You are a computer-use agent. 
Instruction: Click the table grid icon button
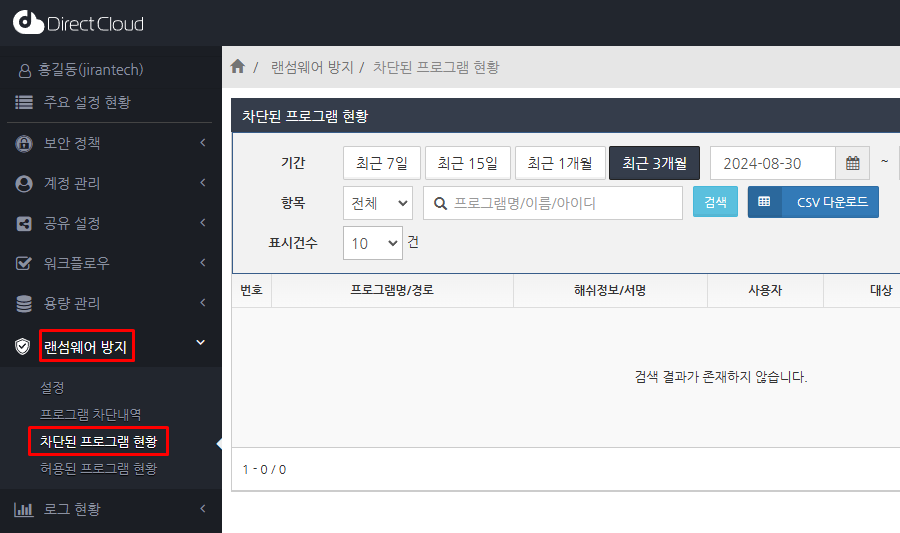pos(764,202)
